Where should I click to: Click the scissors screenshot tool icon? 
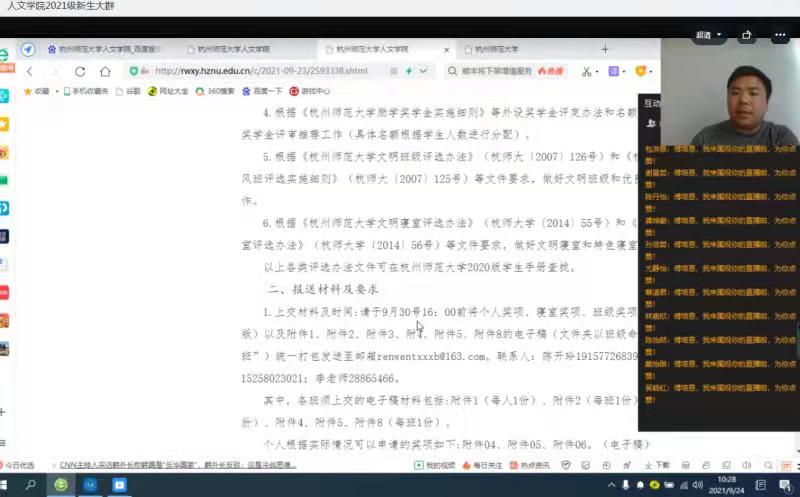coord(585,71)
